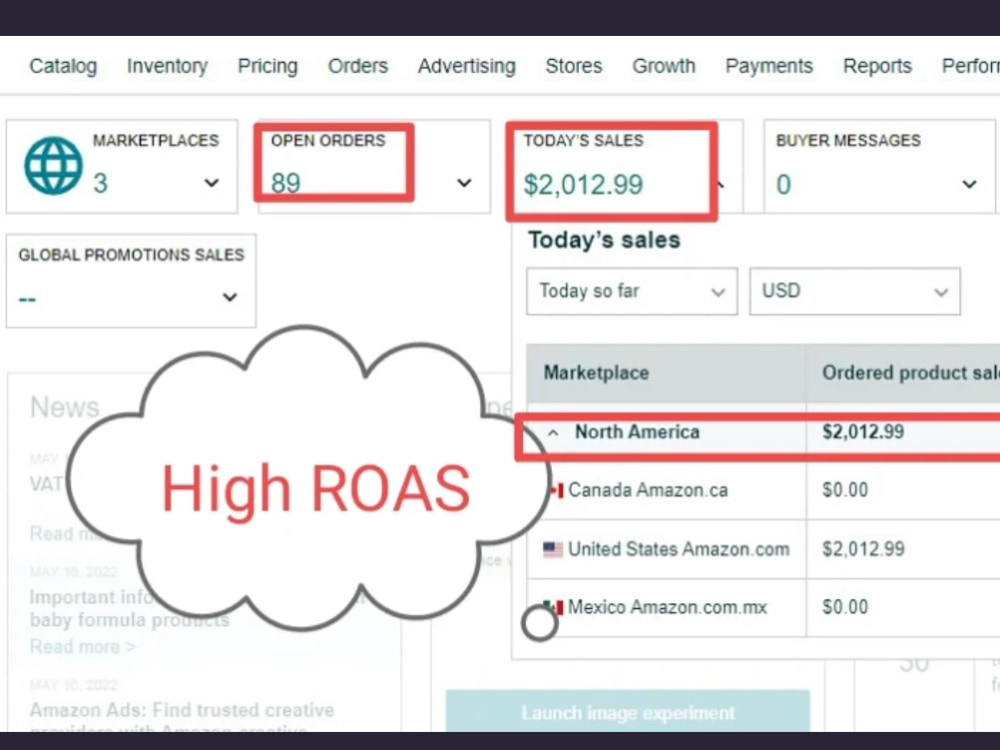Expand the Buyer Messages card chevron
Screen dimensions: 1000x750
[969, 184]
